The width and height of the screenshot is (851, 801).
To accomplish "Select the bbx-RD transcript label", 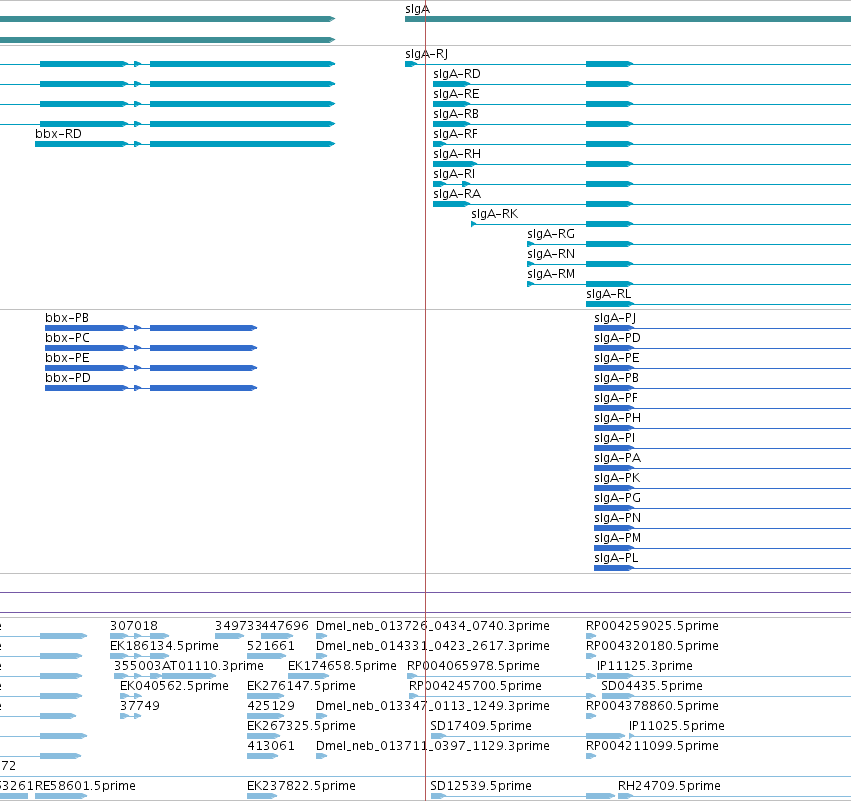I will tap(59, 134).
